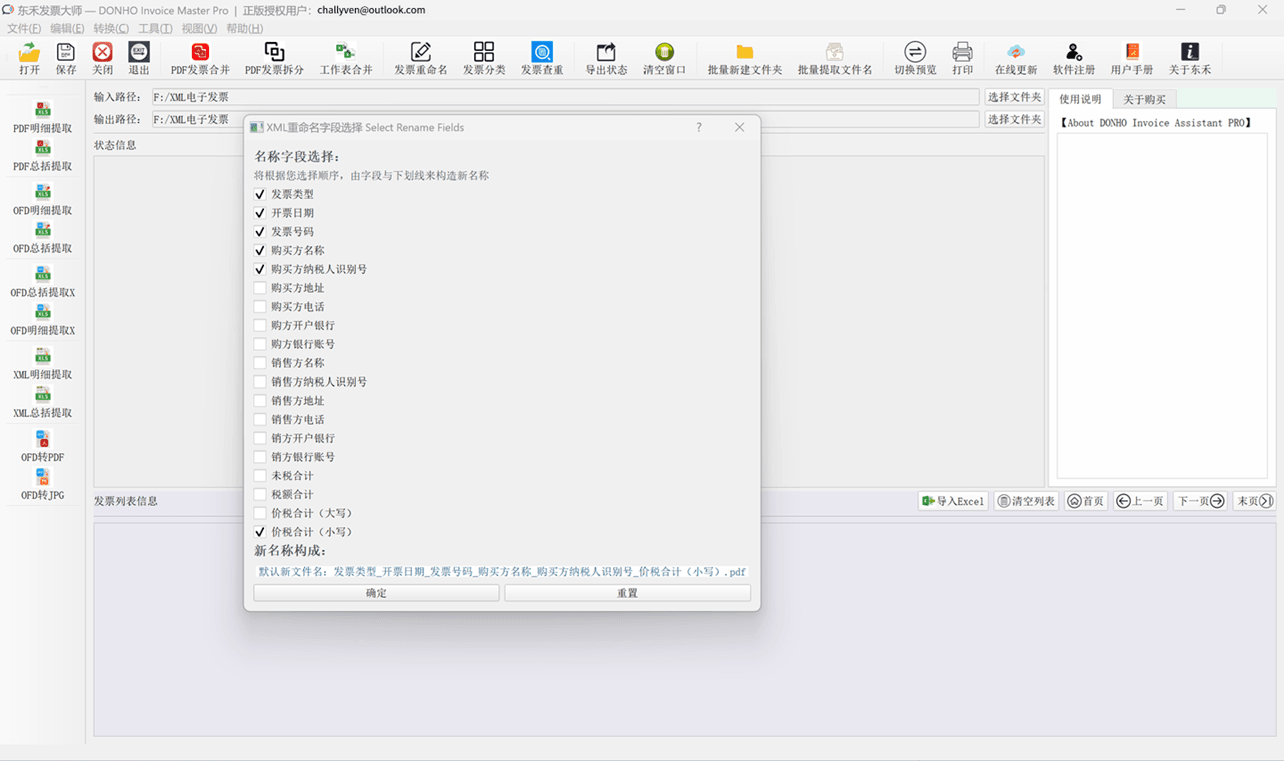Viewport: 1284px width, 761px height.
Task: Open the 帮助(H) menu
Action: point(244,28)
